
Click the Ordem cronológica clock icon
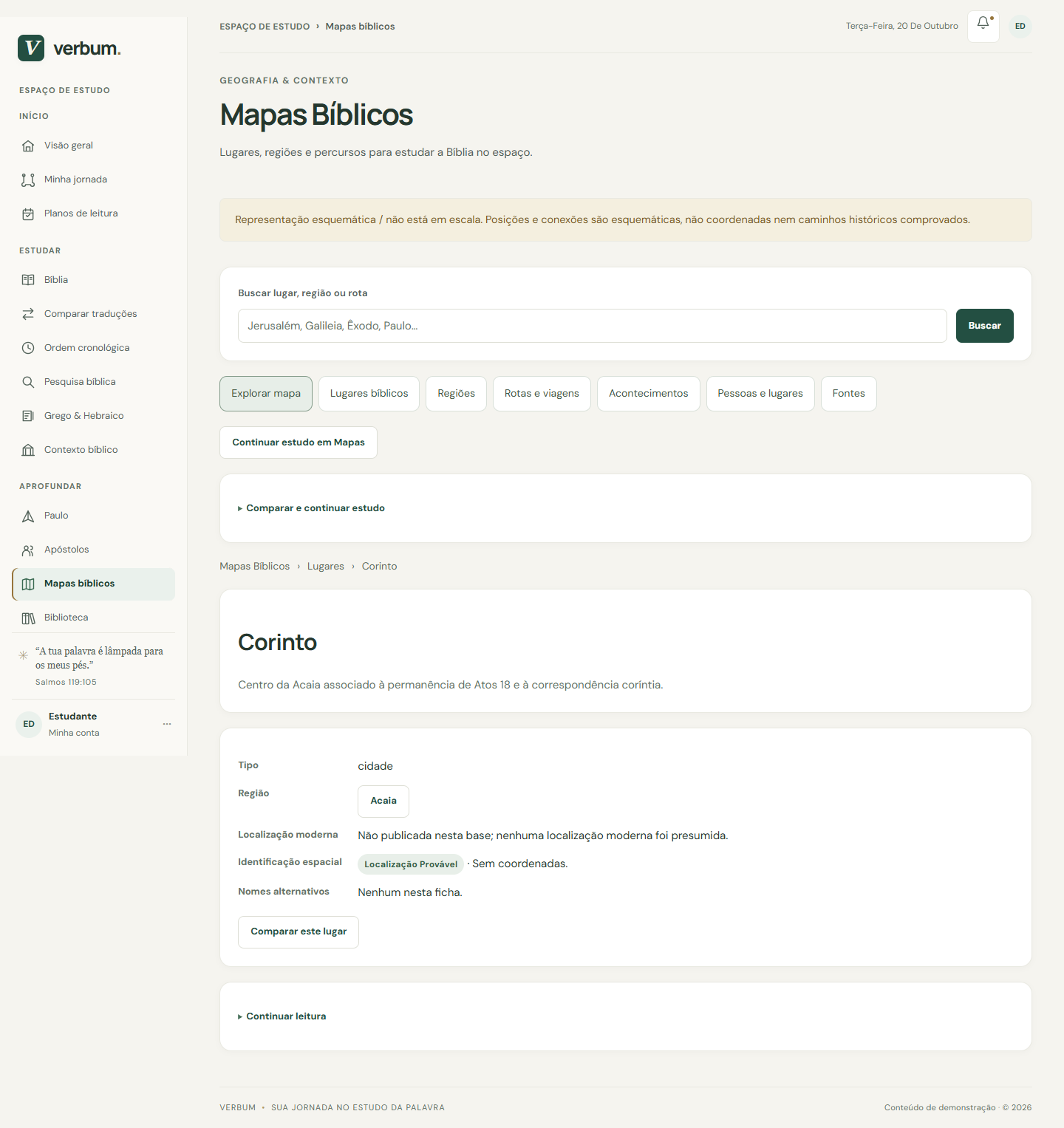pyautogui.click(x=28, y=348)
